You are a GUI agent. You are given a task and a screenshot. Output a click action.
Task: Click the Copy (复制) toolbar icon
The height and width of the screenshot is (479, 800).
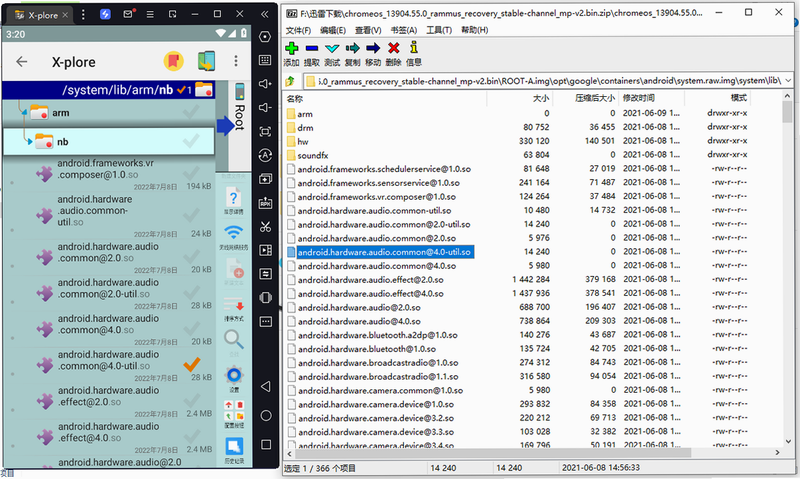(x=353, y=48)
